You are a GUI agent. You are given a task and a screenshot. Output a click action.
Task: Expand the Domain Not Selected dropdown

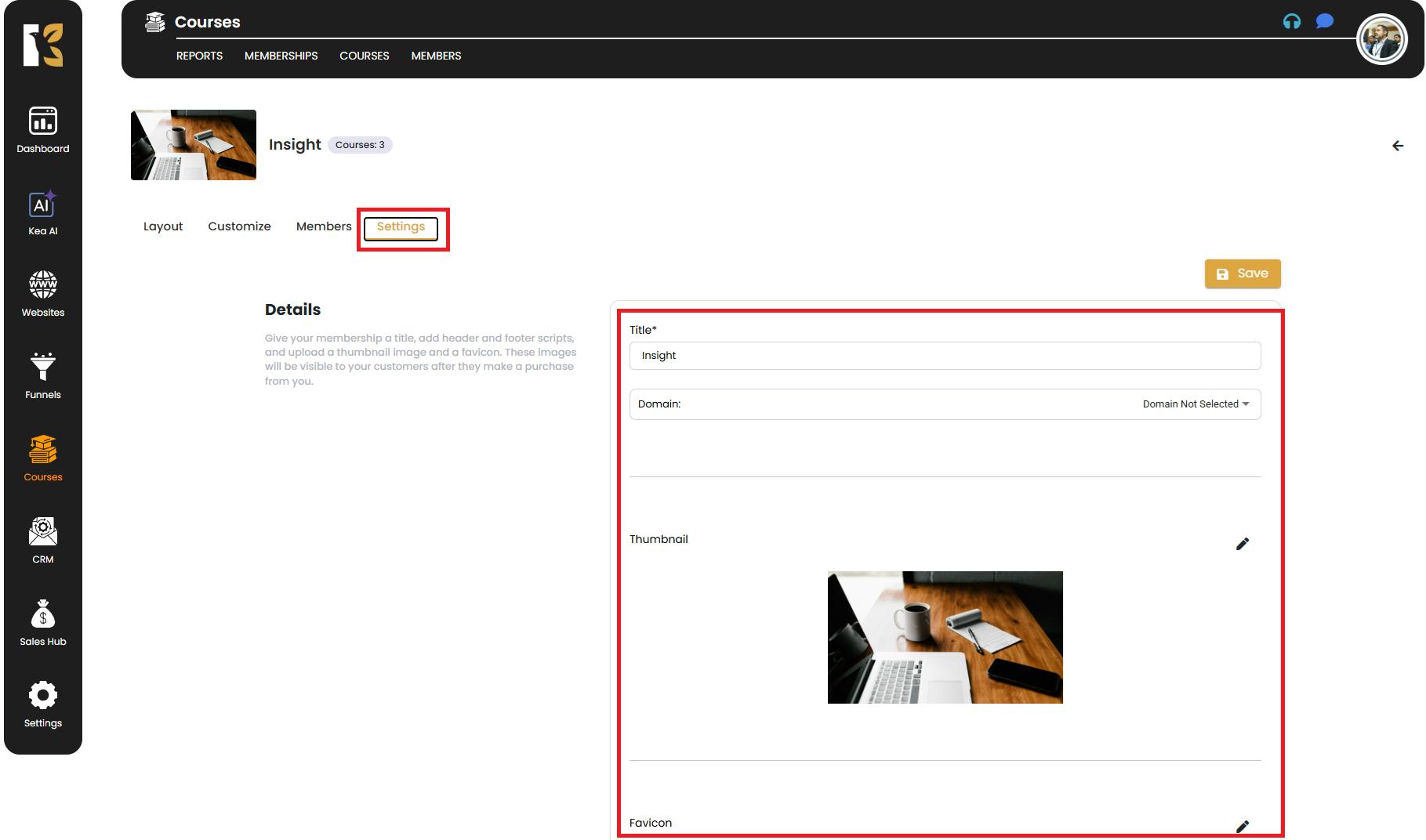1195,404
